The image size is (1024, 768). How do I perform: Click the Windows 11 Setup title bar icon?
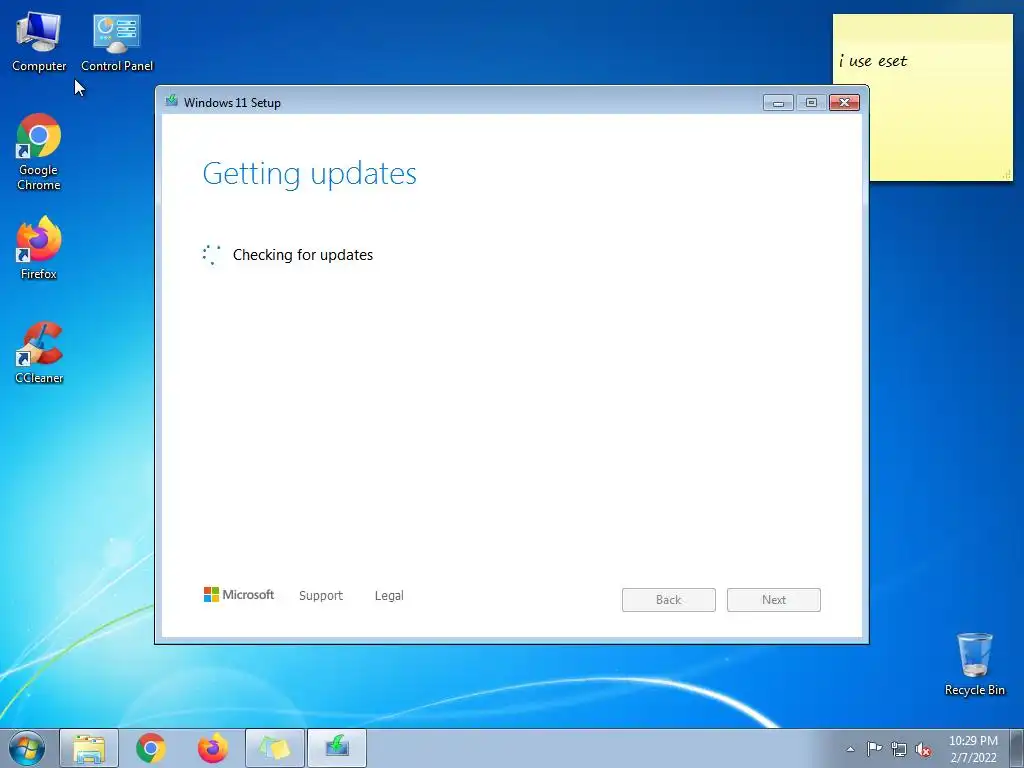click(172, 101)
